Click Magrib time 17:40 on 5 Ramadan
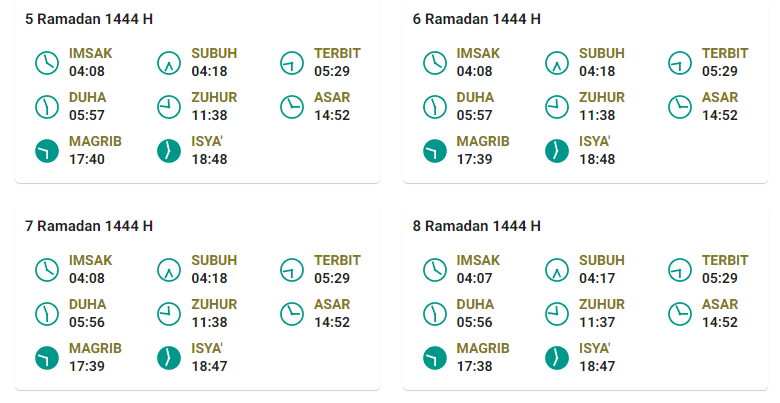 pos(87,159)
